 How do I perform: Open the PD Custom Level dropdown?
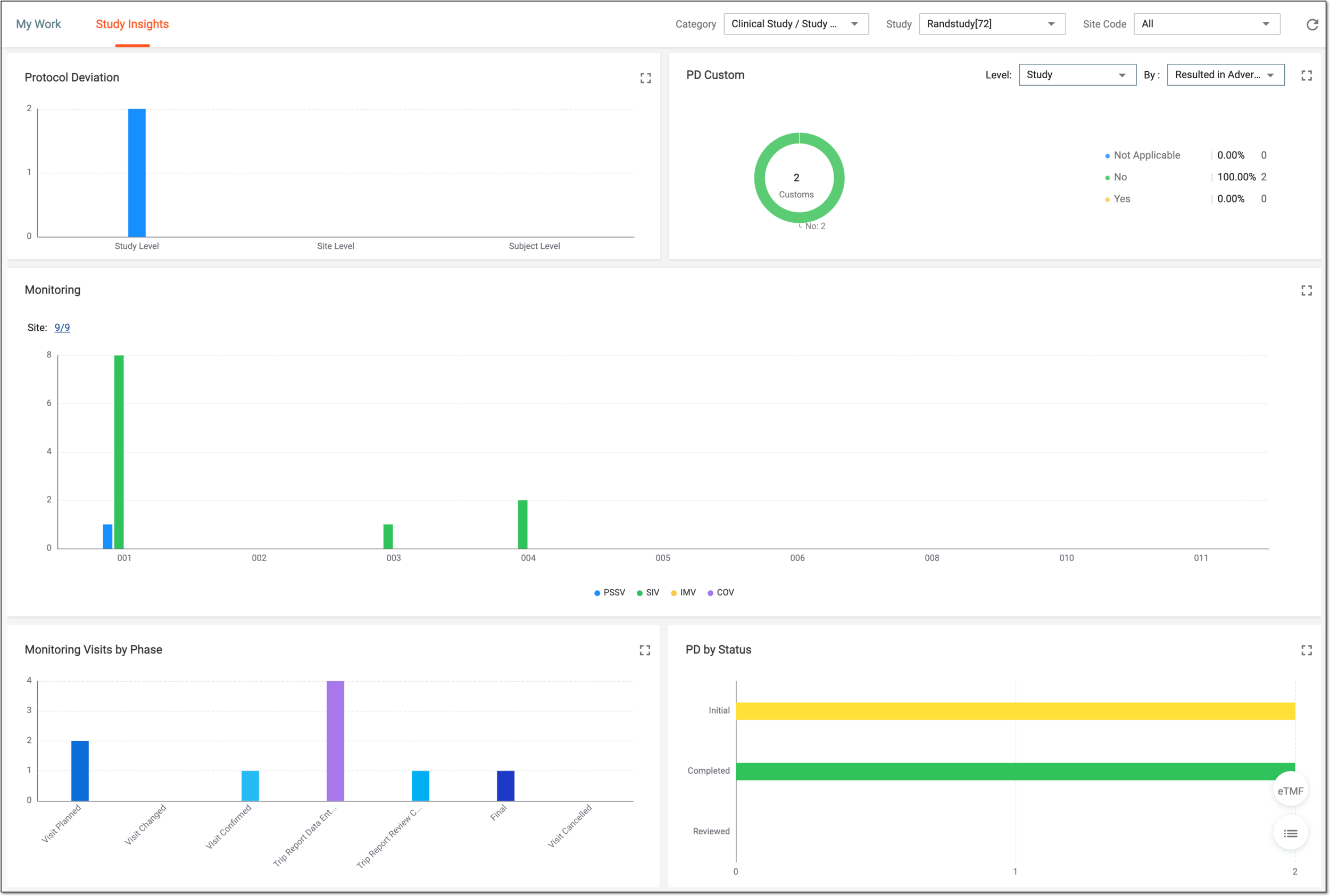point(1077,75)
